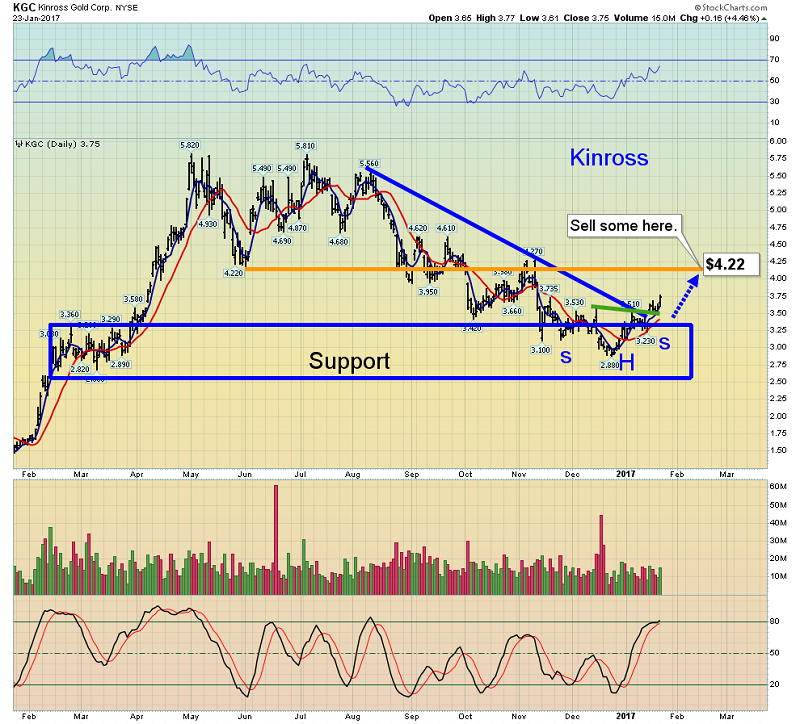Click the 40M tick on the volume axis
The image size is (800, 724).
tap(778, 522)
